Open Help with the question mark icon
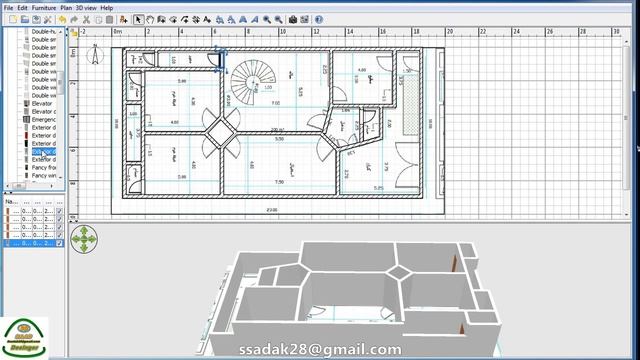 click(x=319, y=20)
